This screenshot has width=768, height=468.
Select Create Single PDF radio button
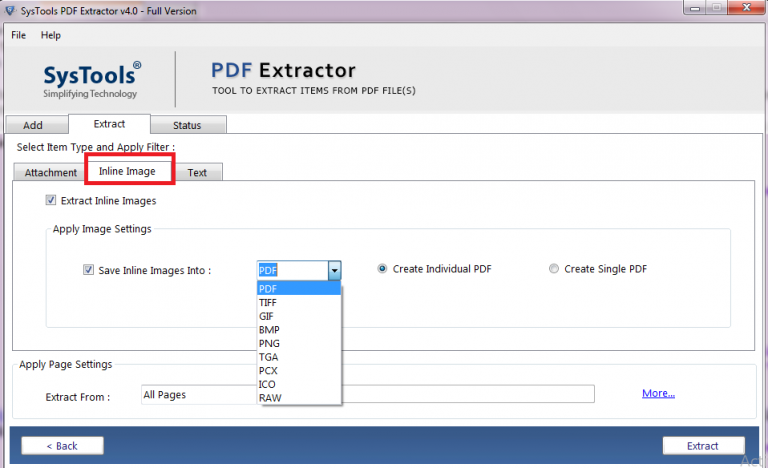click(553, 269)
